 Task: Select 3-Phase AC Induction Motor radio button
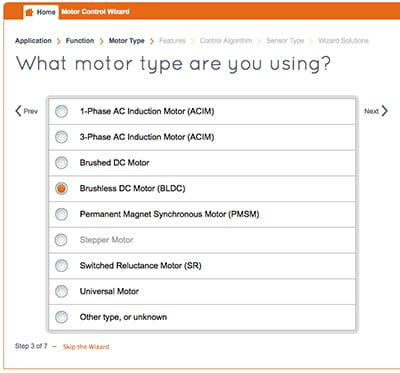pos(61,137)
